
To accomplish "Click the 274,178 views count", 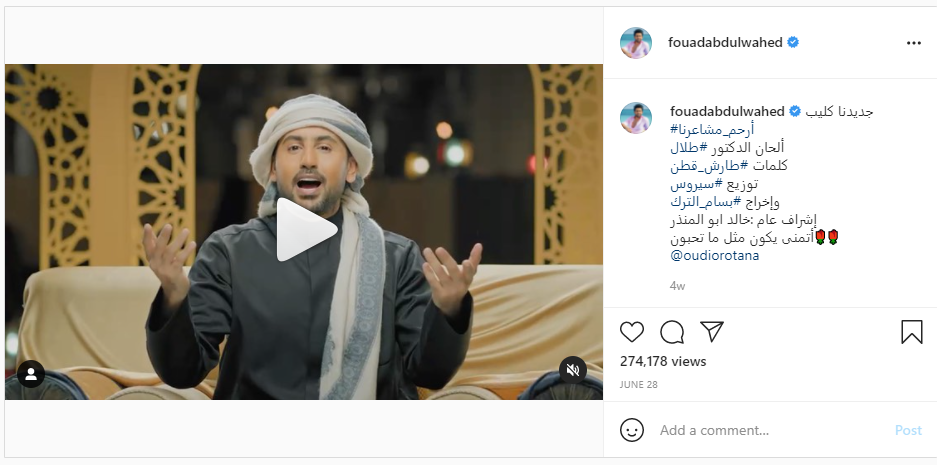I will [x=663, y=361].
